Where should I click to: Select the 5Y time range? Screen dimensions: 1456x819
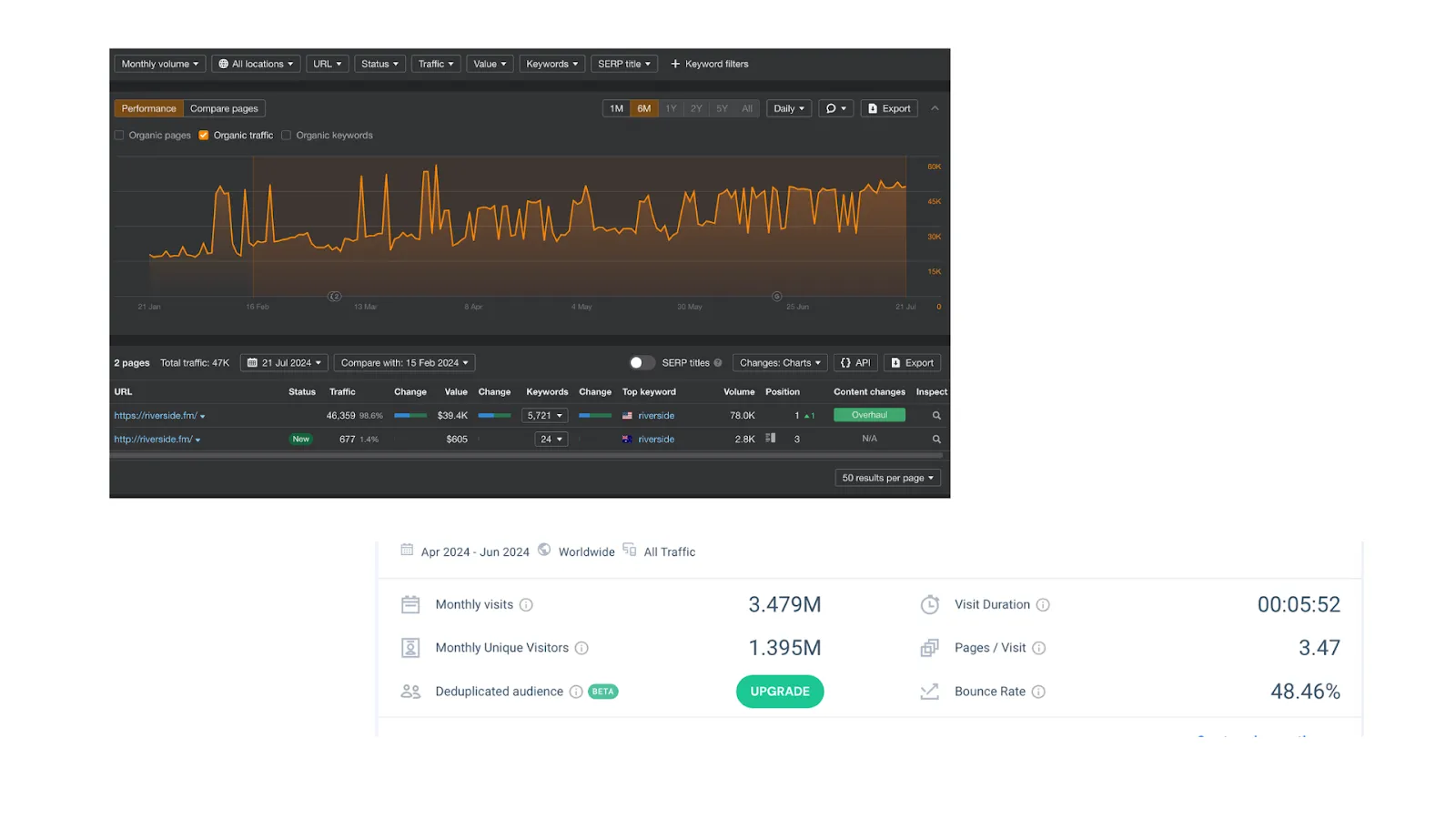coord(722,108)
